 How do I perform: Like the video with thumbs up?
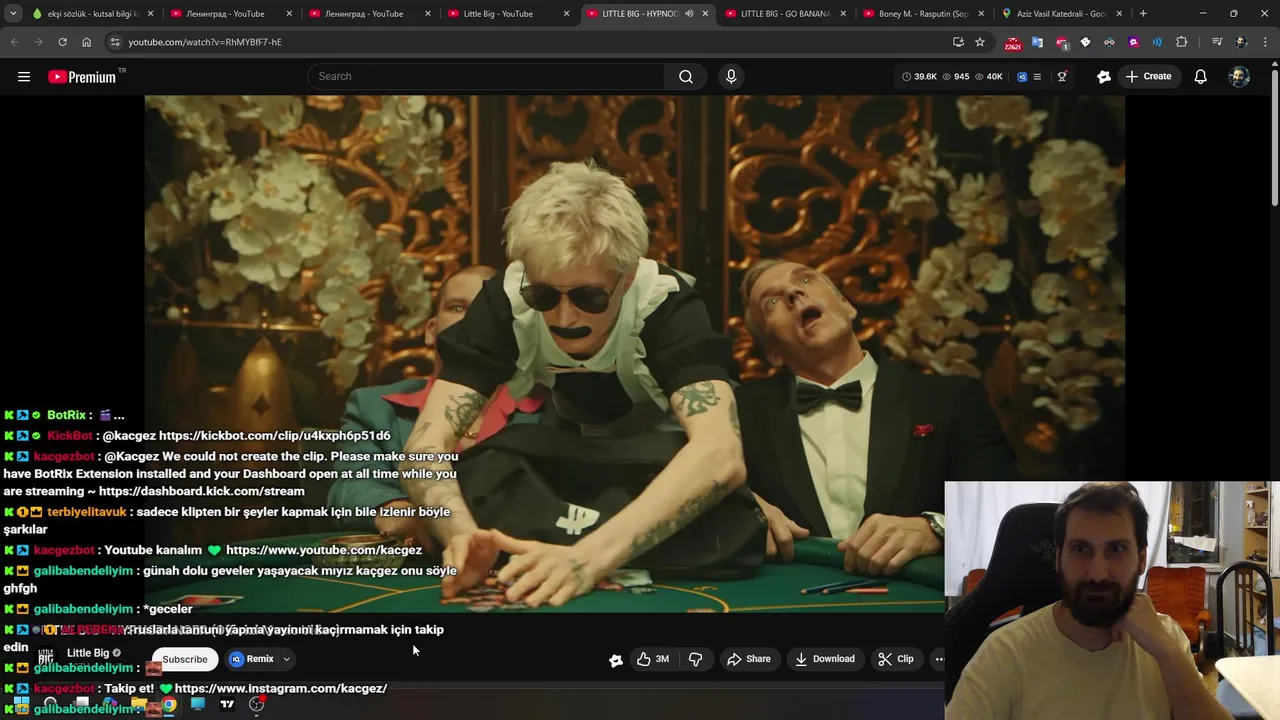(x=653, y=659)
